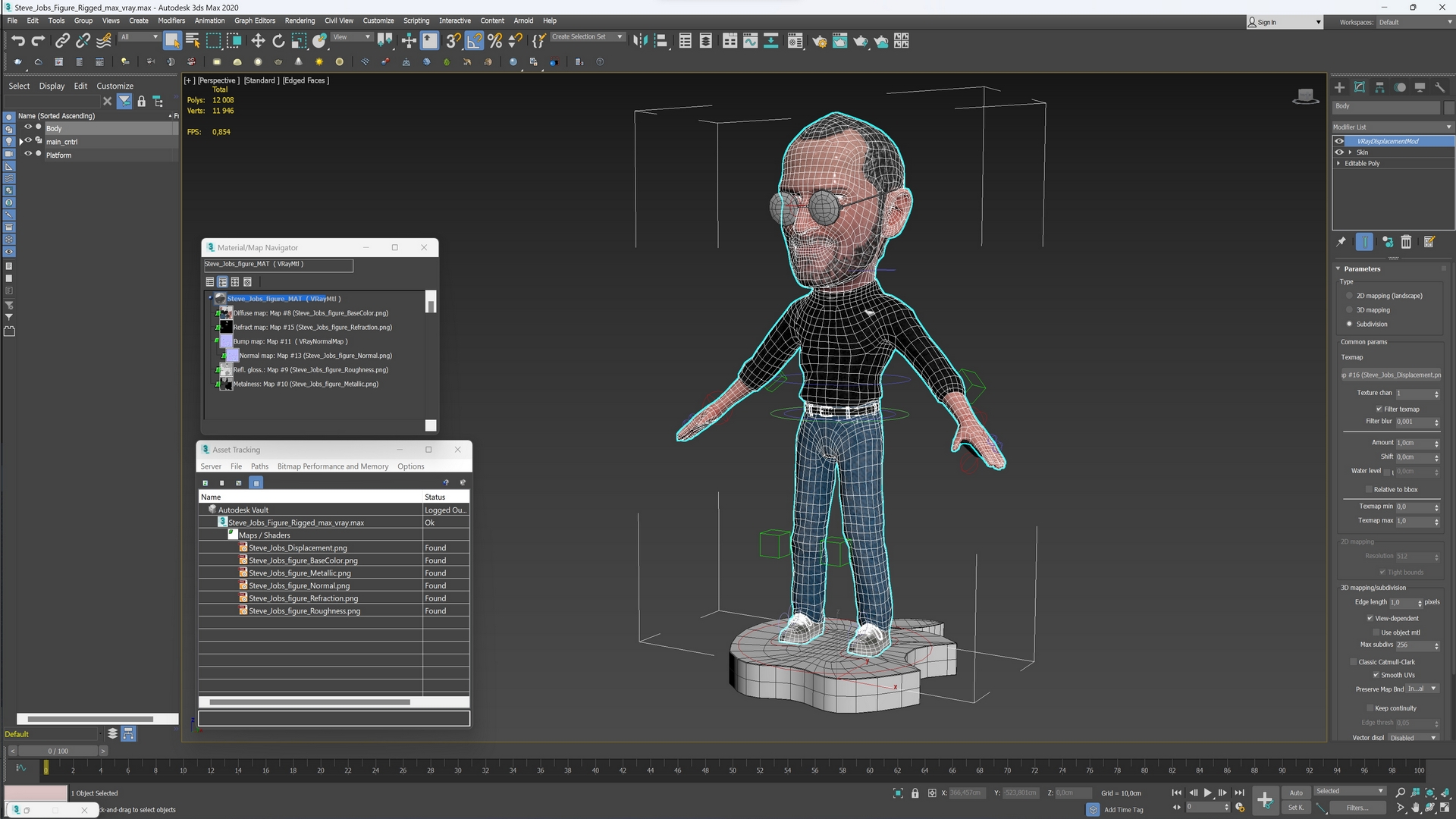
Task: Activate the Select and Move tool
Action: pyautogui.click(x=258, y=41)
